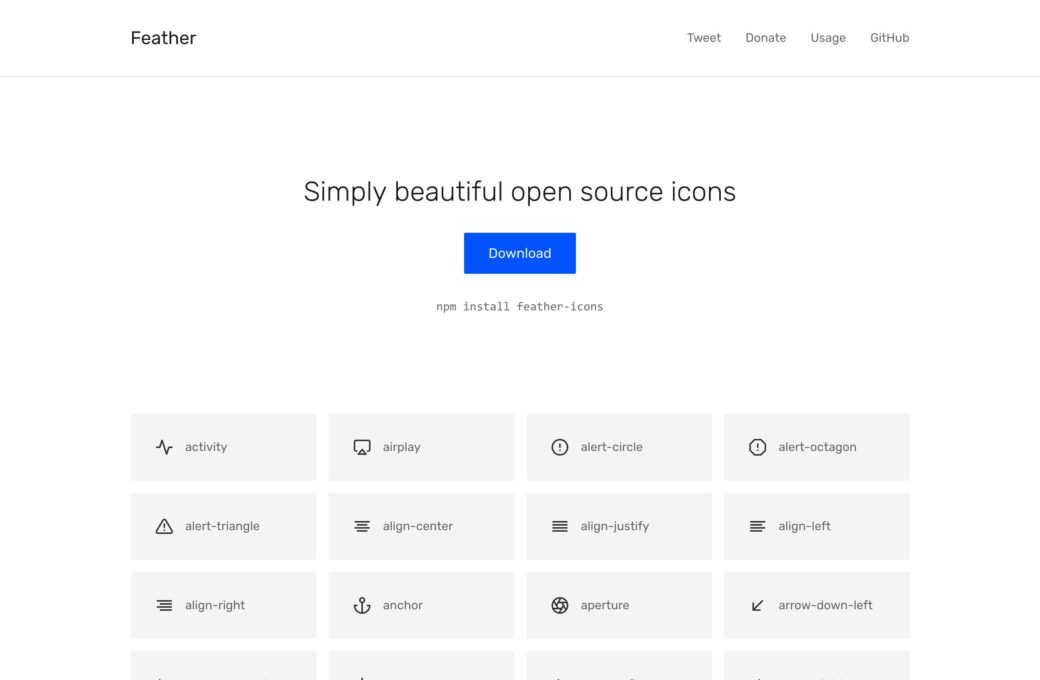The height and width of the screenshot is (680, 1040).
Task: Select the alert-triangle icon
Action: coord(223,526)
